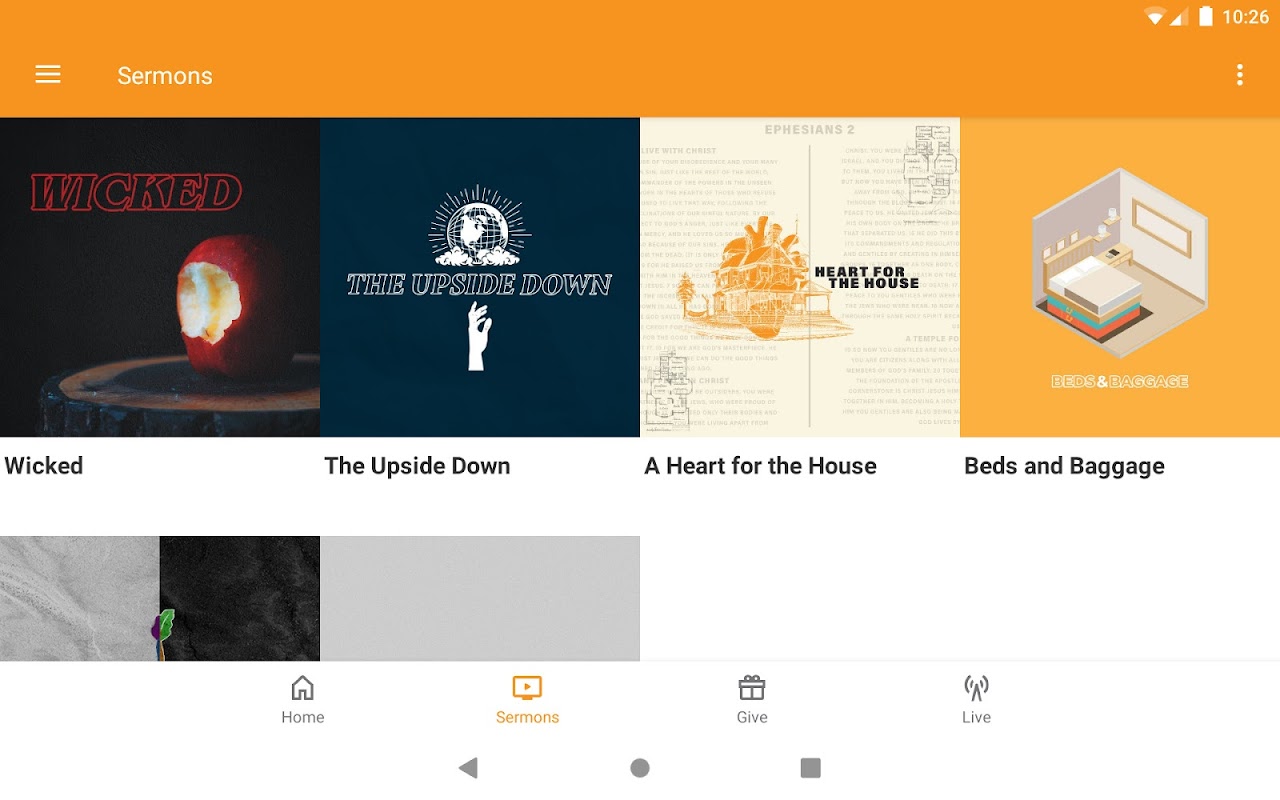
Task: Select 'The Upside Down' title text
Action: (417, 466)
